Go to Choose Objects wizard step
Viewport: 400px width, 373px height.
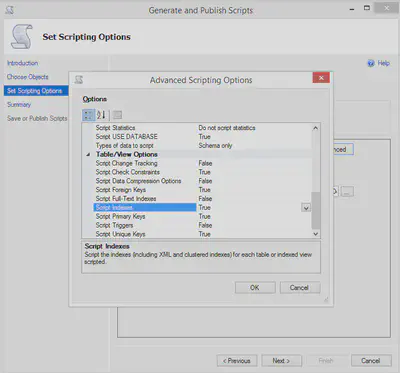(x=28, y=77)
